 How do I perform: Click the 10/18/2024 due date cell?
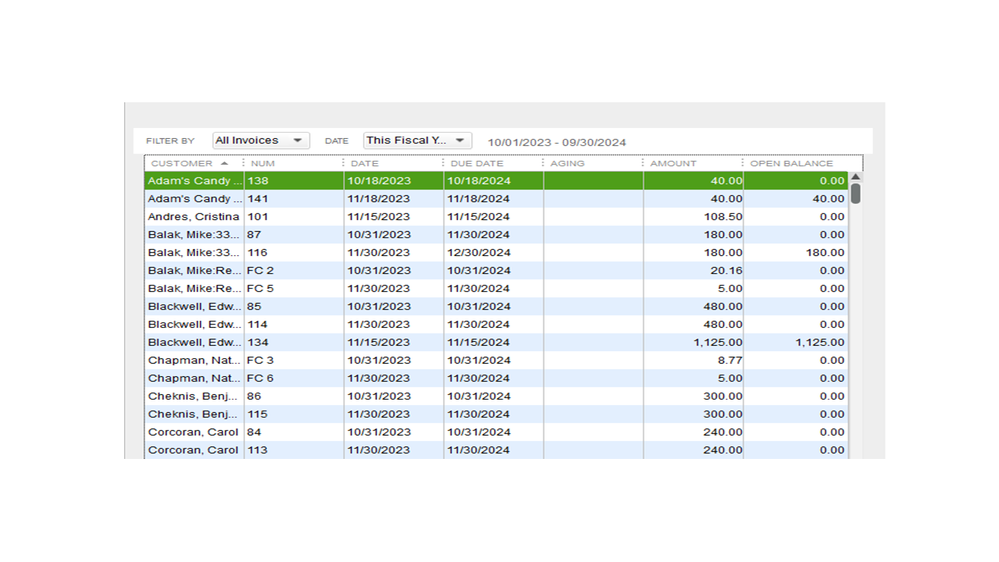[494, 181]
